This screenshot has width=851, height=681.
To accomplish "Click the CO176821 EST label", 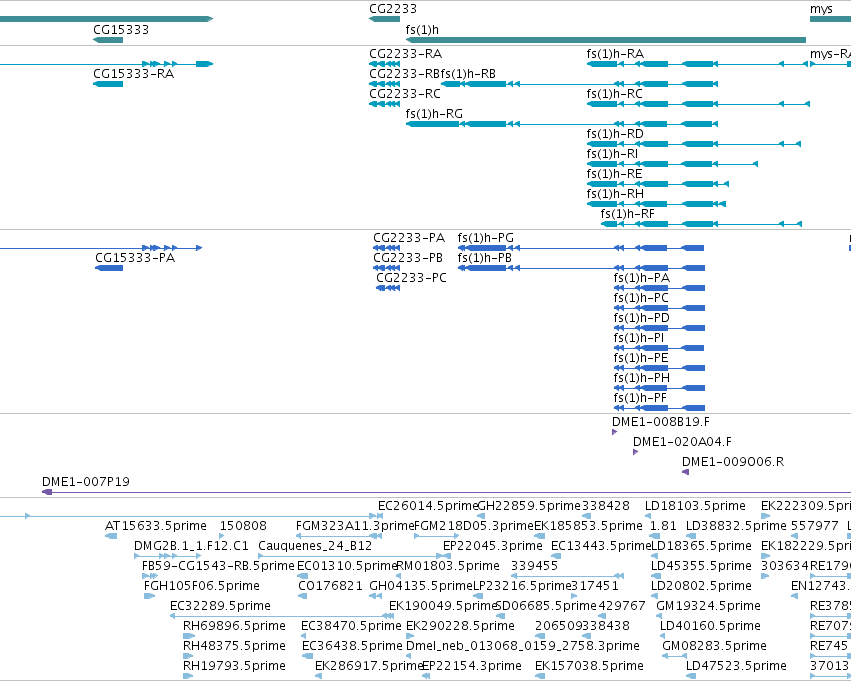I will 330,586.
